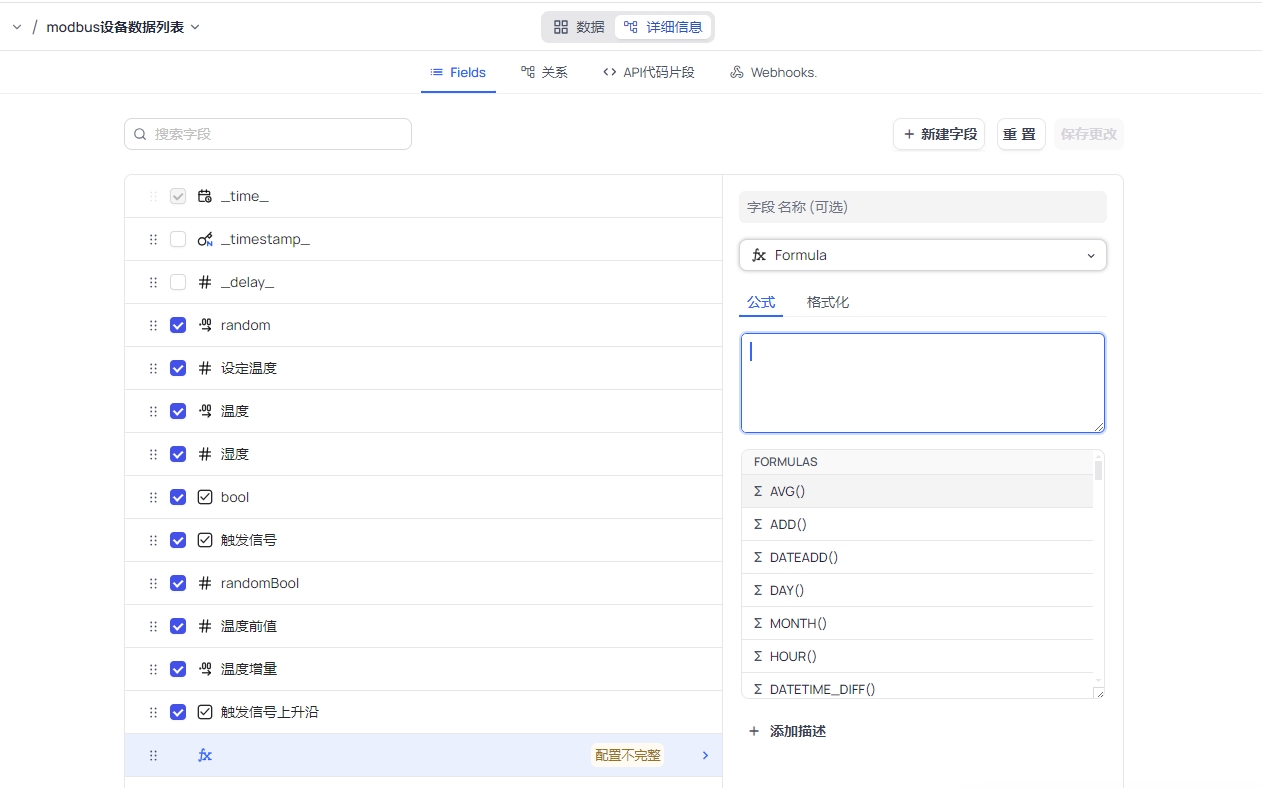
Task: Click the formula fx icon in highlighted row
Action: [x=205, y=755]
